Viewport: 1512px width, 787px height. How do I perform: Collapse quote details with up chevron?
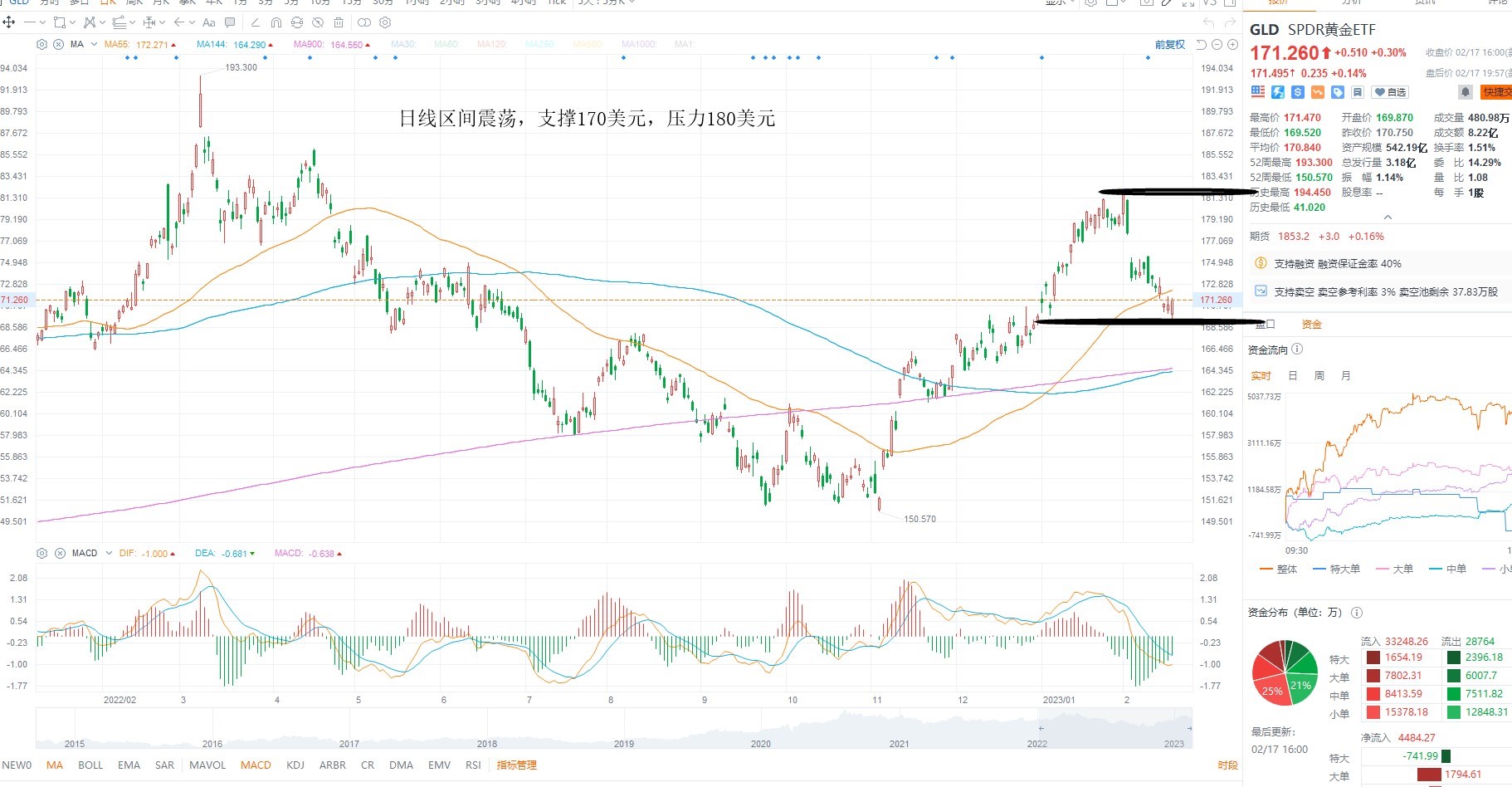1388,218
